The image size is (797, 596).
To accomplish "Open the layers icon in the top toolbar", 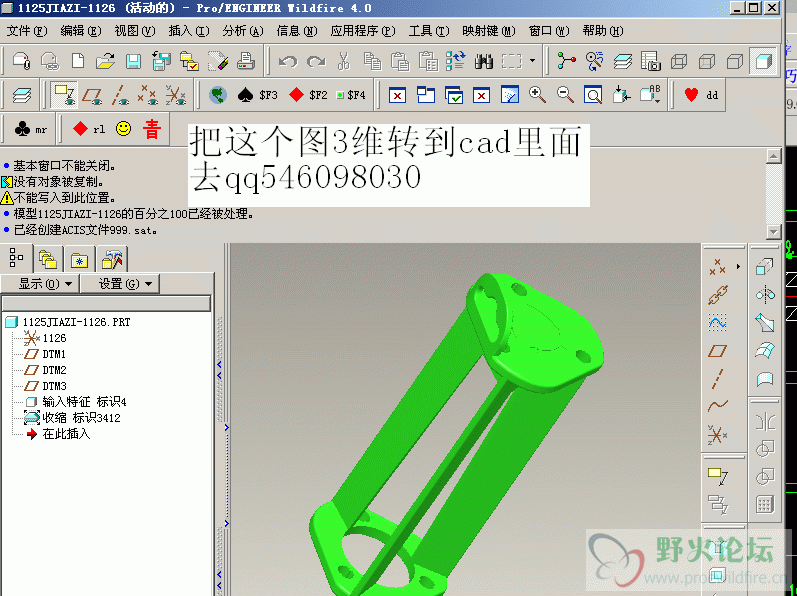I will (x=622, y=61).
